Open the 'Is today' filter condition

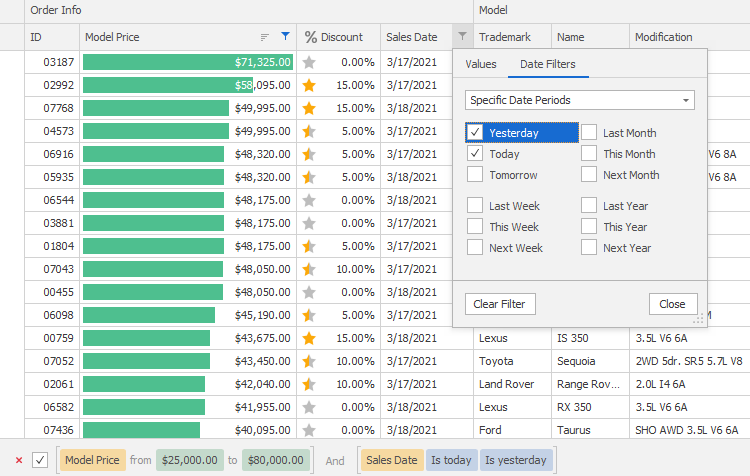coord(450,460)
